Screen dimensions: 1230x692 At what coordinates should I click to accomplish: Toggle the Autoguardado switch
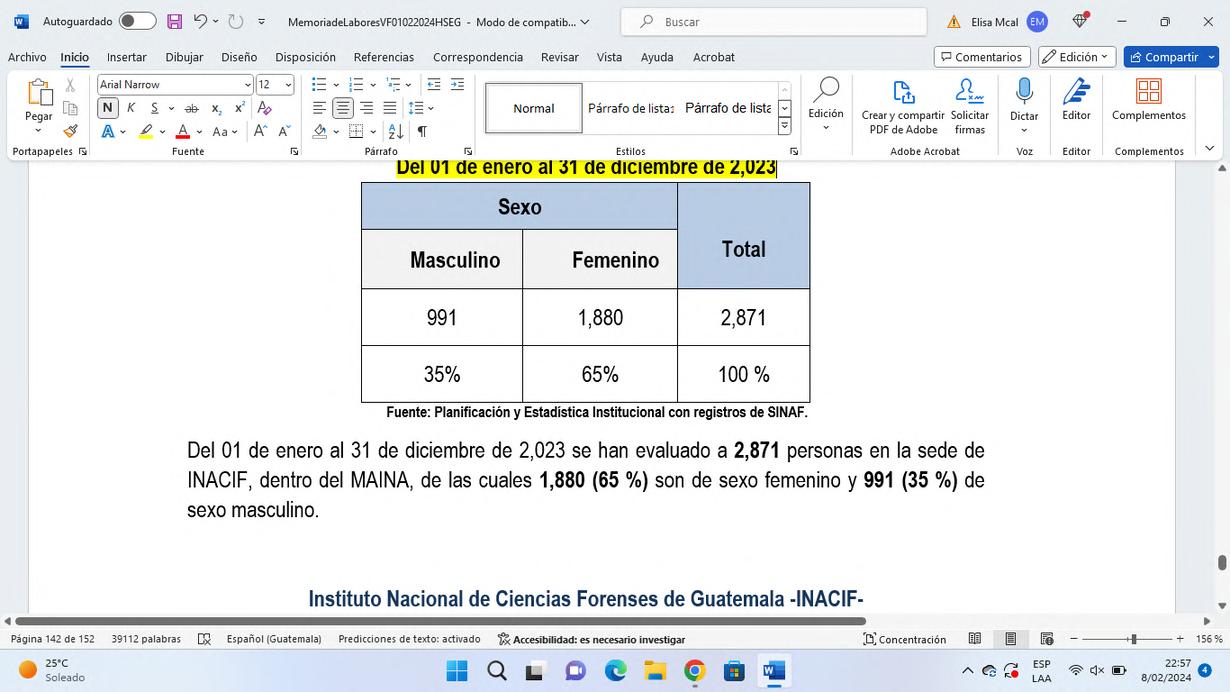138,21
